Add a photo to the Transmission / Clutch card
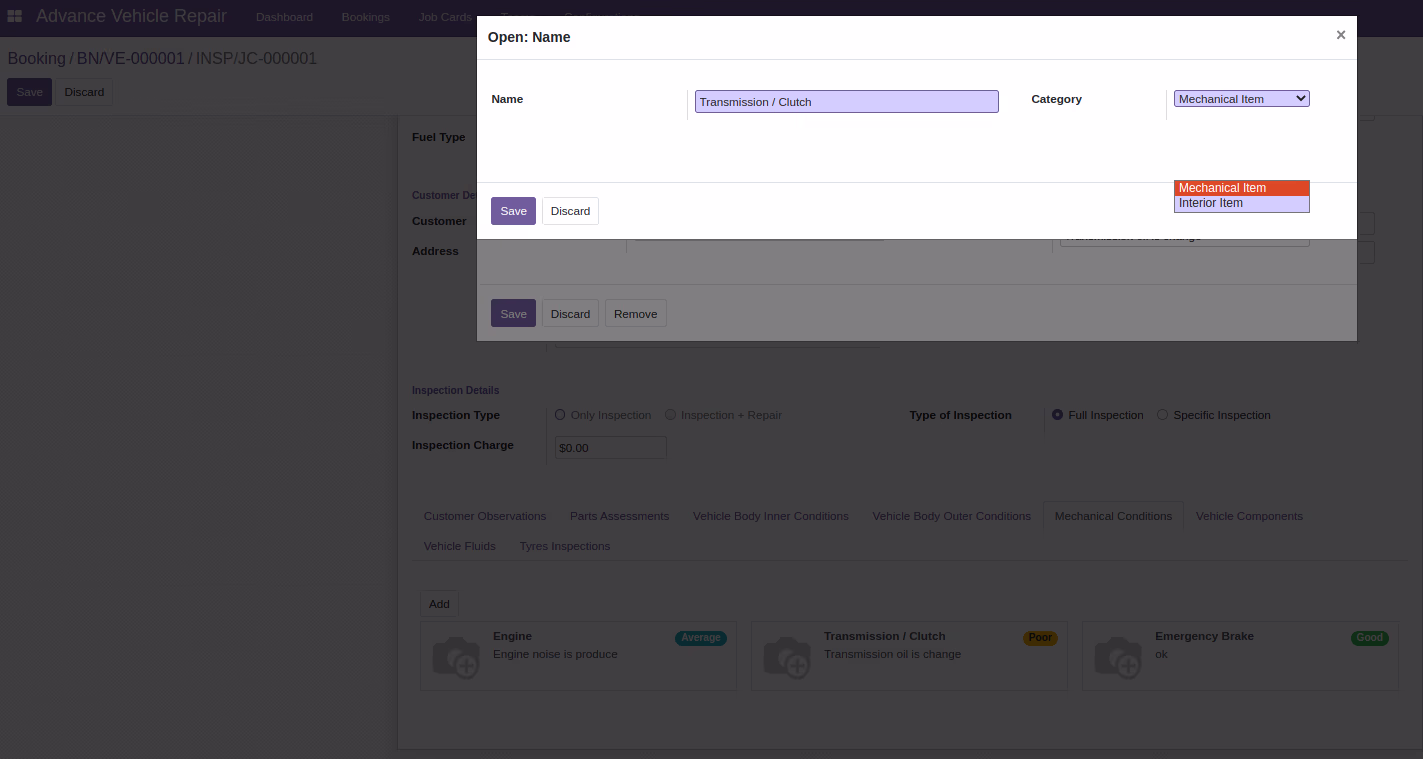Image resolution: width=1423 pixels, height=759 pixels. click(x=786, y=657)
